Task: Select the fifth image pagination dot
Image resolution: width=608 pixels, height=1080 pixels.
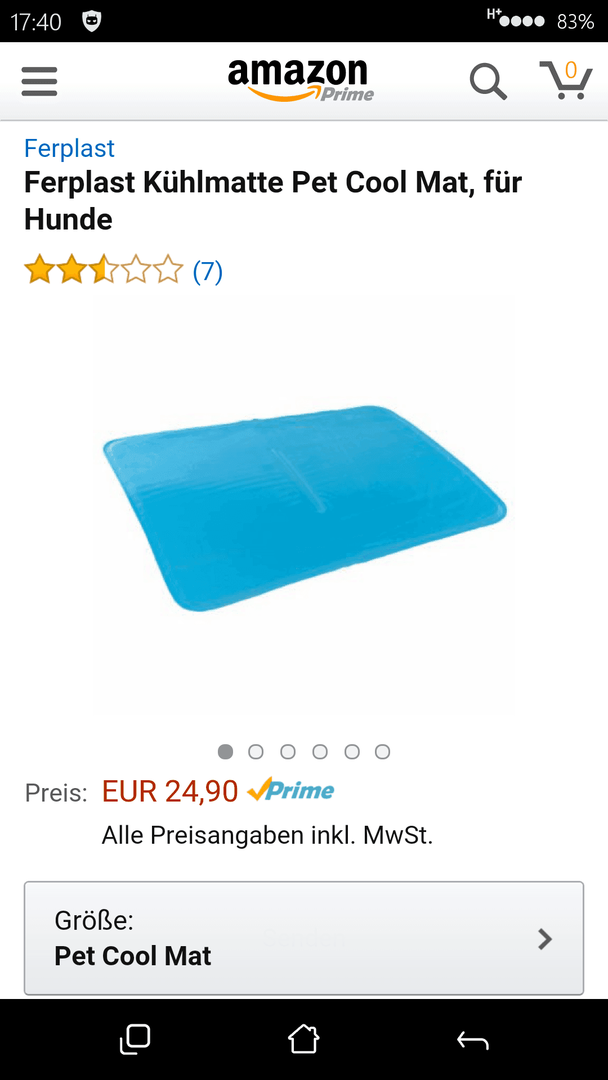Action: [352, 751]
